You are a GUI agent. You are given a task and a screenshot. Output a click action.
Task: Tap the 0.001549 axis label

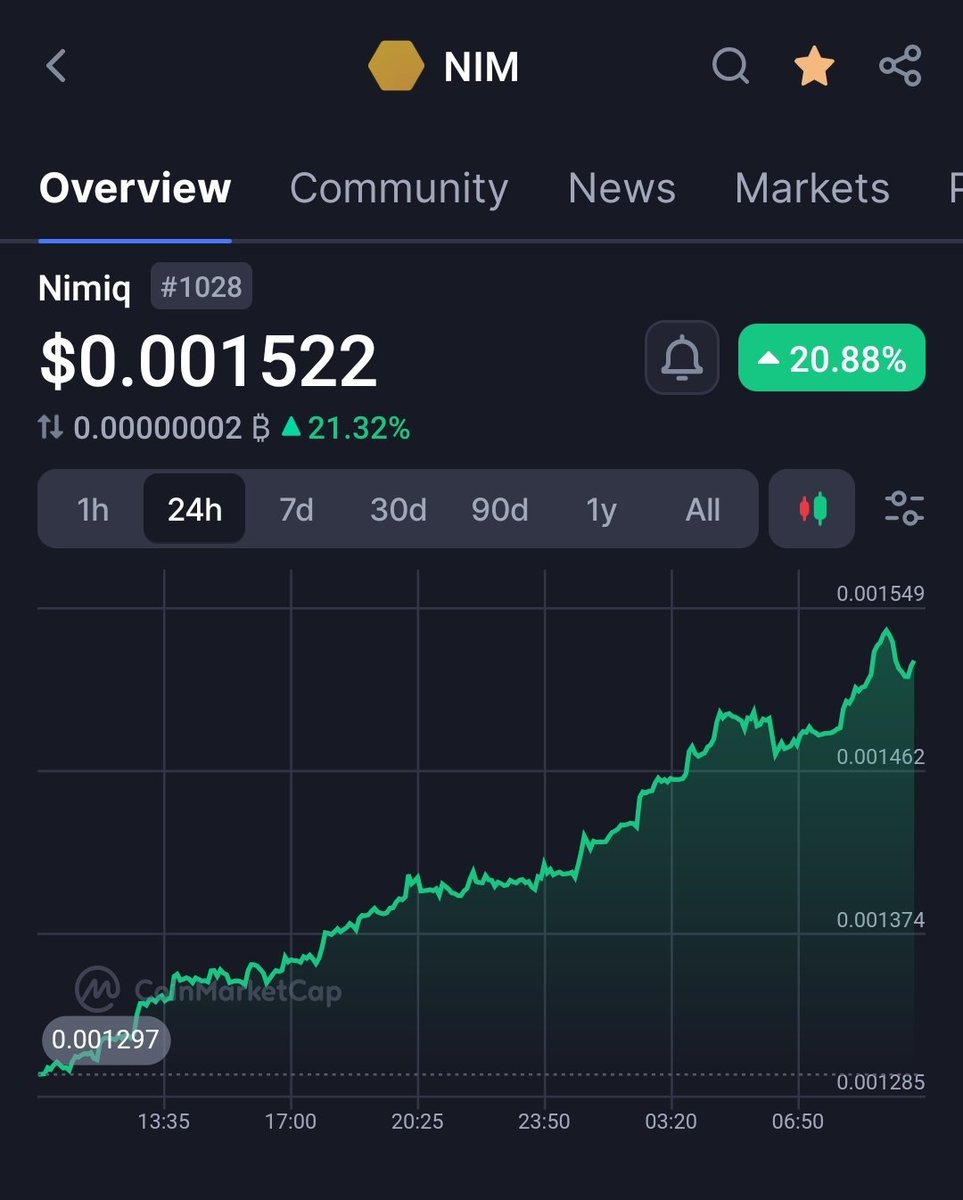[x=880, y=594]
